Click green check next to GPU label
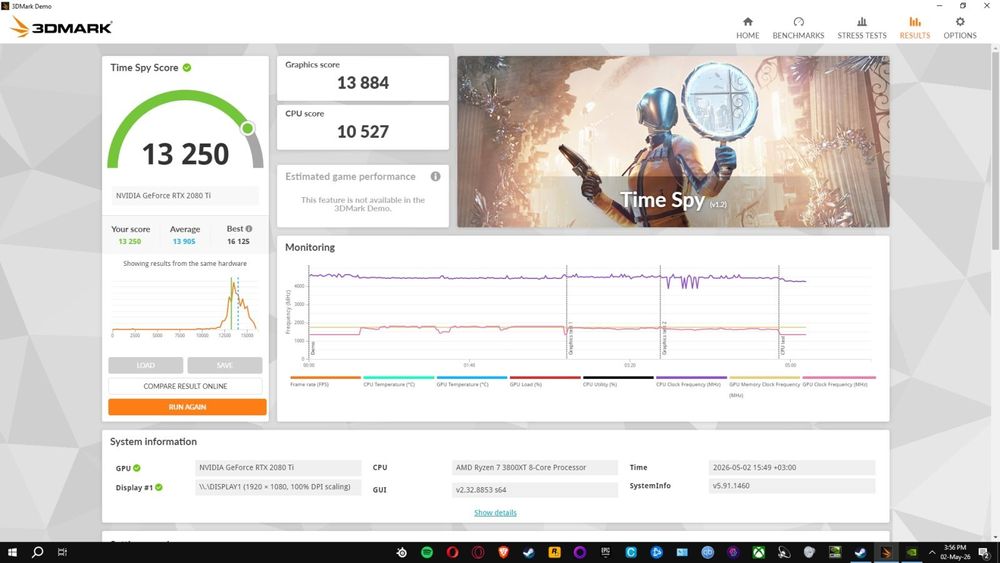The width and height of the screenshot is (1000, 563). 137,468
